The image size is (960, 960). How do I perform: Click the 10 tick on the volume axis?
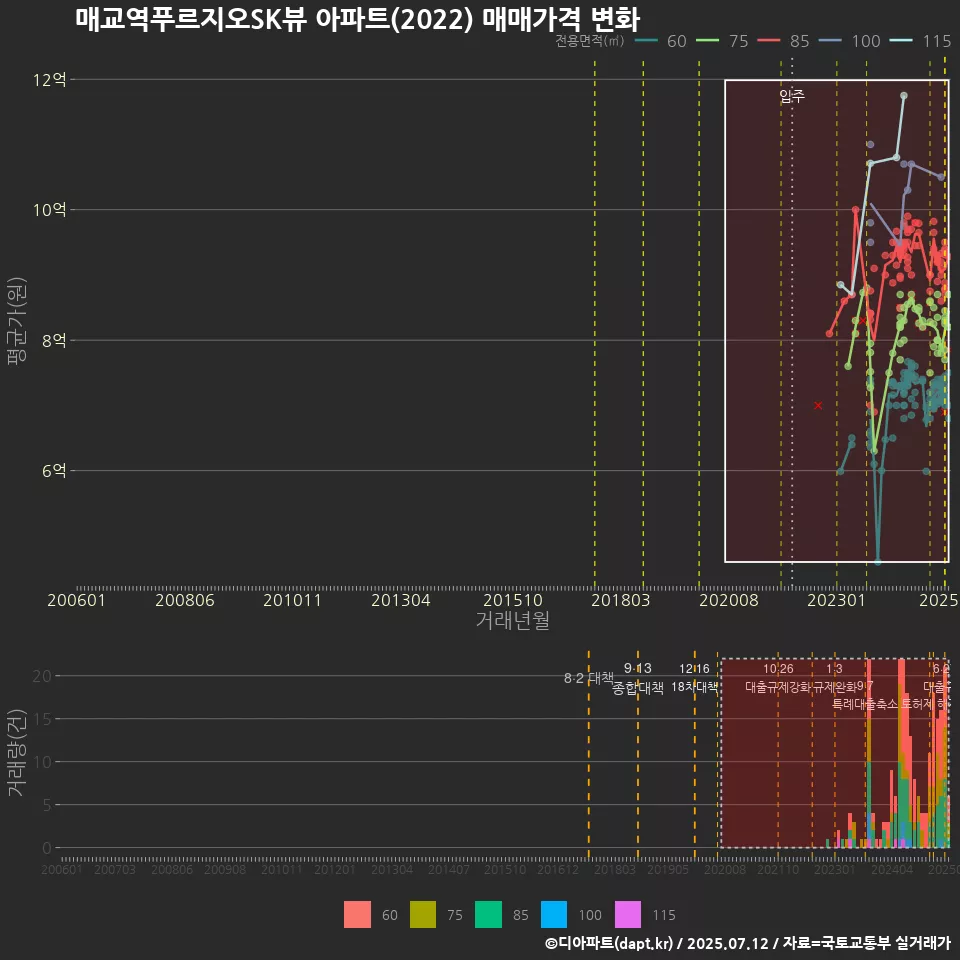click(42, 762)
